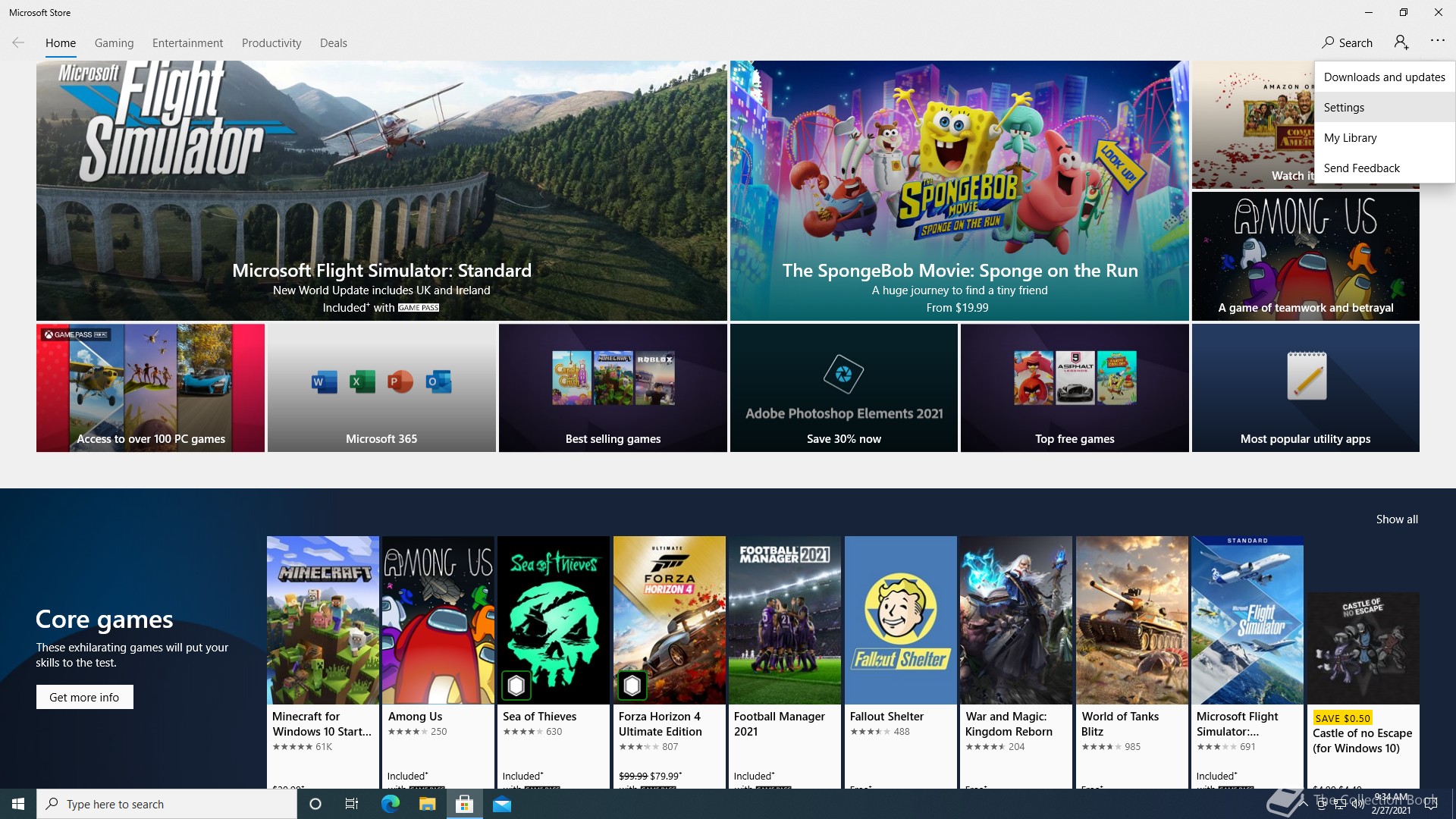The width and height of the screenshot is (1456, 819).
Task: Open the Among Us teamwork and betrayal banner
Action: point(1305,256)
